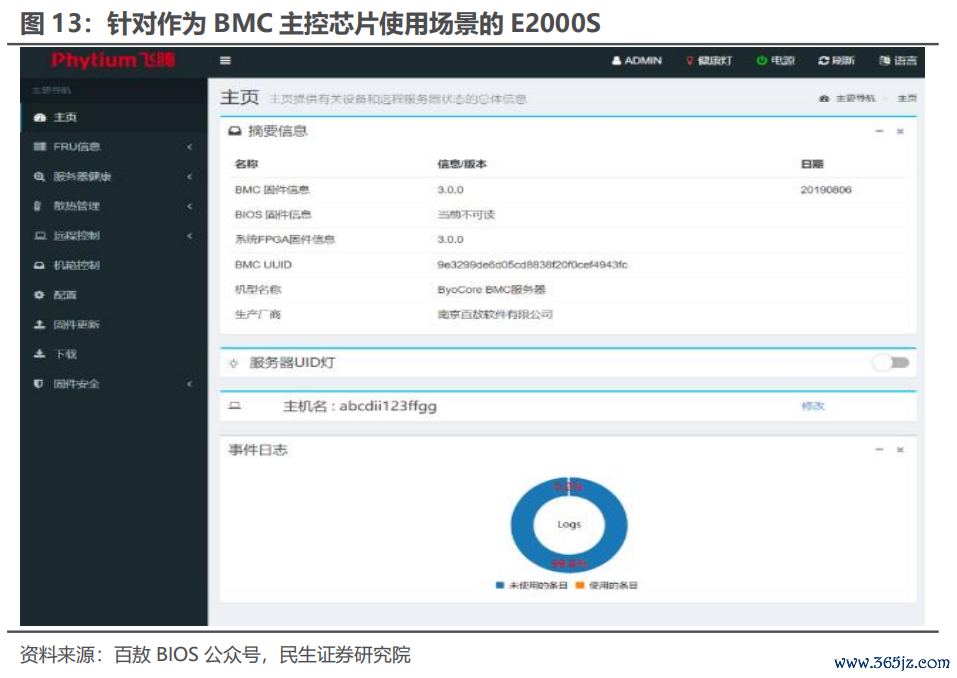The width and height of the screenshot is (957, 678).
Task: Expand the 远程控制 sidebar submenu
Action: point(114,236)
